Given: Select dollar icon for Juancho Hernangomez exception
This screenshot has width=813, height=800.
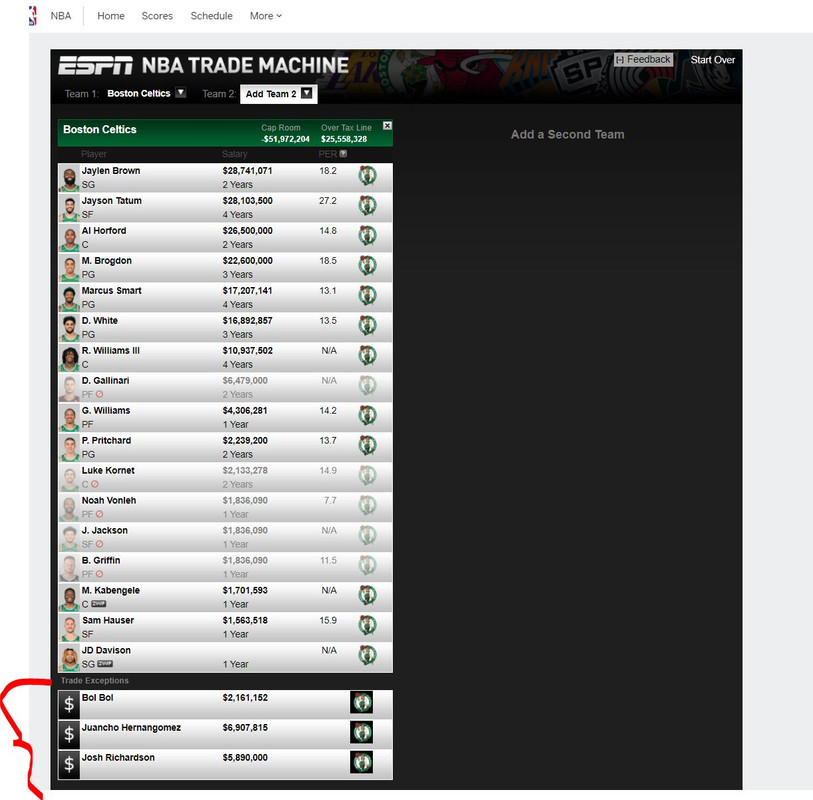Looking at the screenshot, I should (x=69, y=734).
